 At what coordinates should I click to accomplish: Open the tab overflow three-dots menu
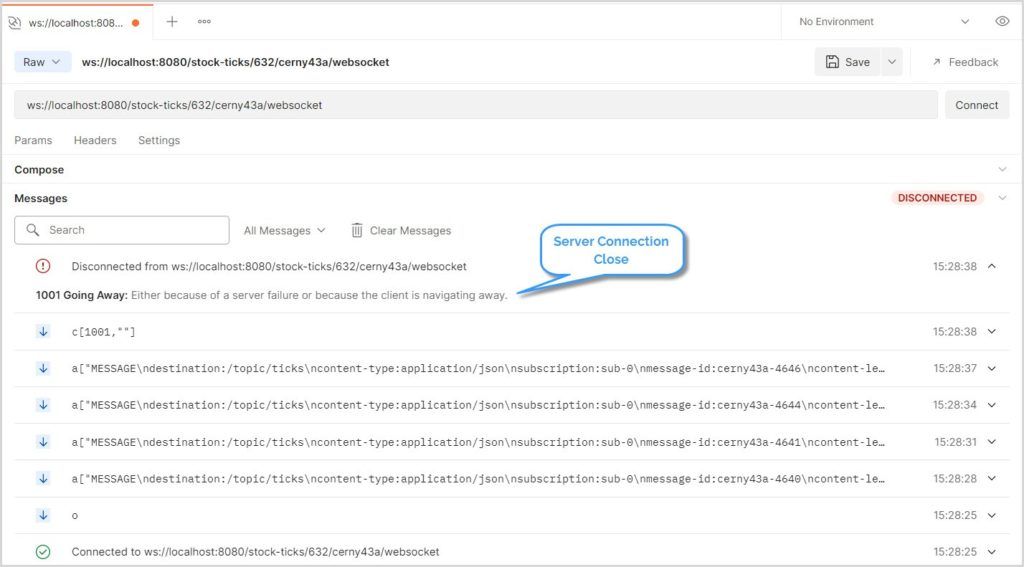pos(204,21)
